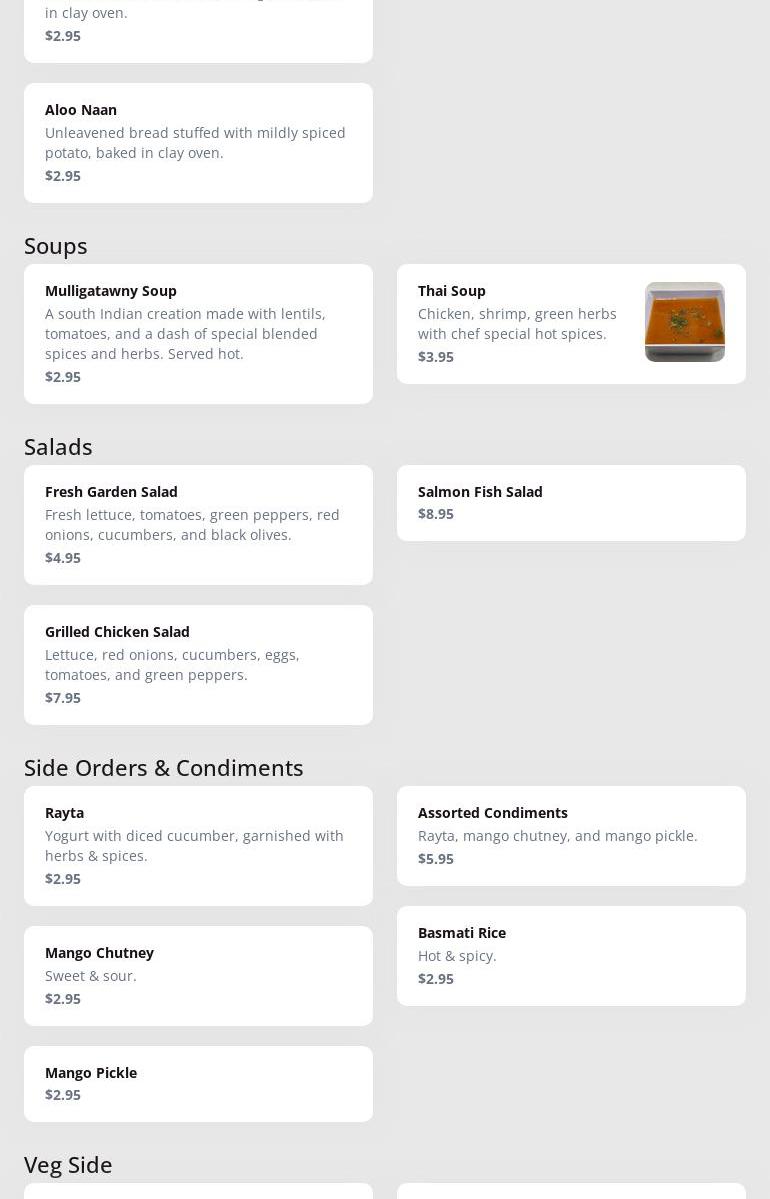The image size is (770, 1199).
Task: Open the Assorted Condiments item card
Action: tap(571, 836)
